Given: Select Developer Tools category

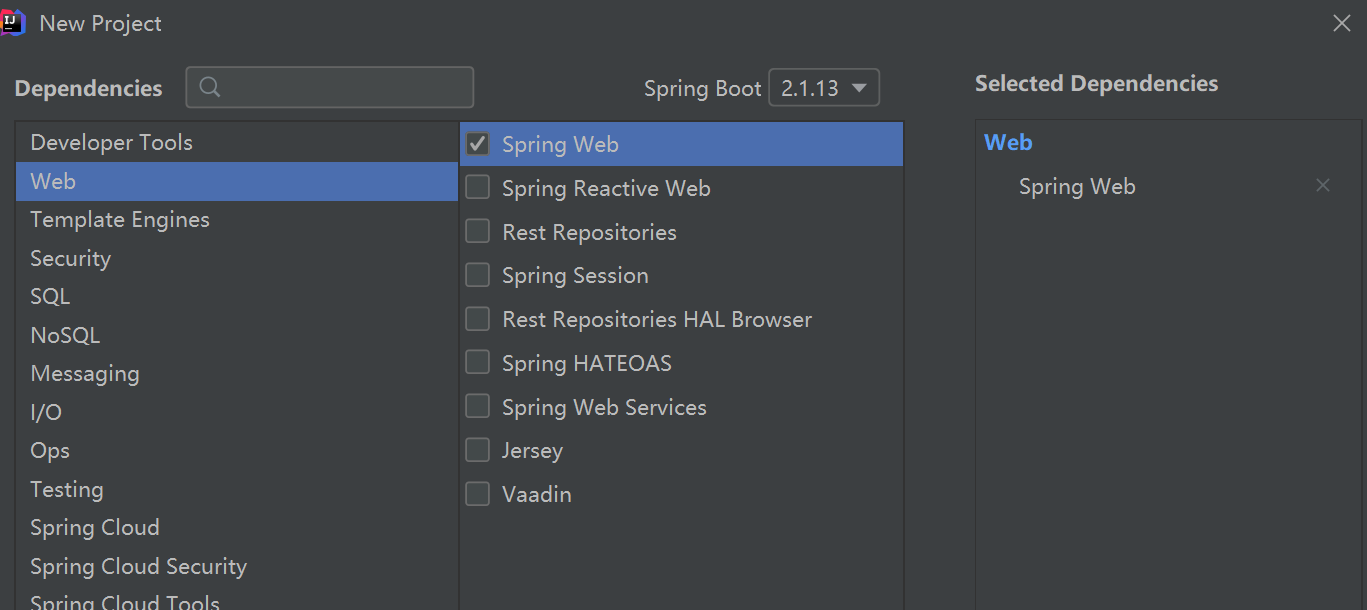Looking at the screenshot, I should pos(111,142).
